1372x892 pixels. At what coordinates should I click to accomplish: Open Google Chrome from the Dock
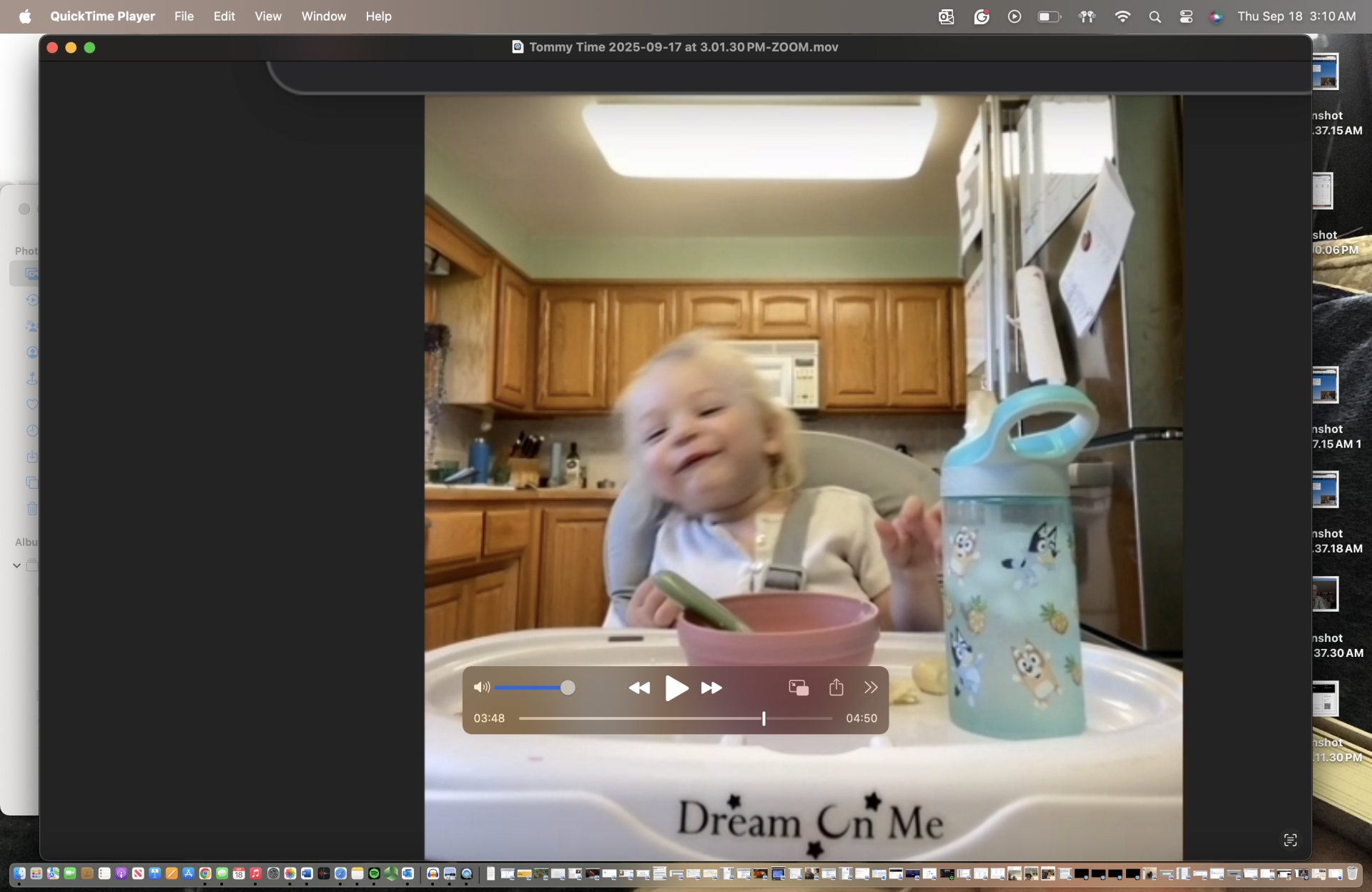[205, 873]
